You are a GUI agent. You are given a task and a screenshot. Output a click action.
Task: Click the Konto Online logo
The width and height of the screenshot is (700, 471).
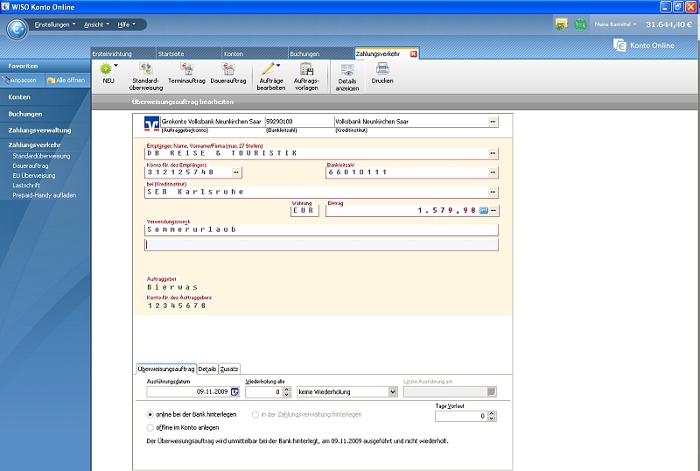[644, 45]
